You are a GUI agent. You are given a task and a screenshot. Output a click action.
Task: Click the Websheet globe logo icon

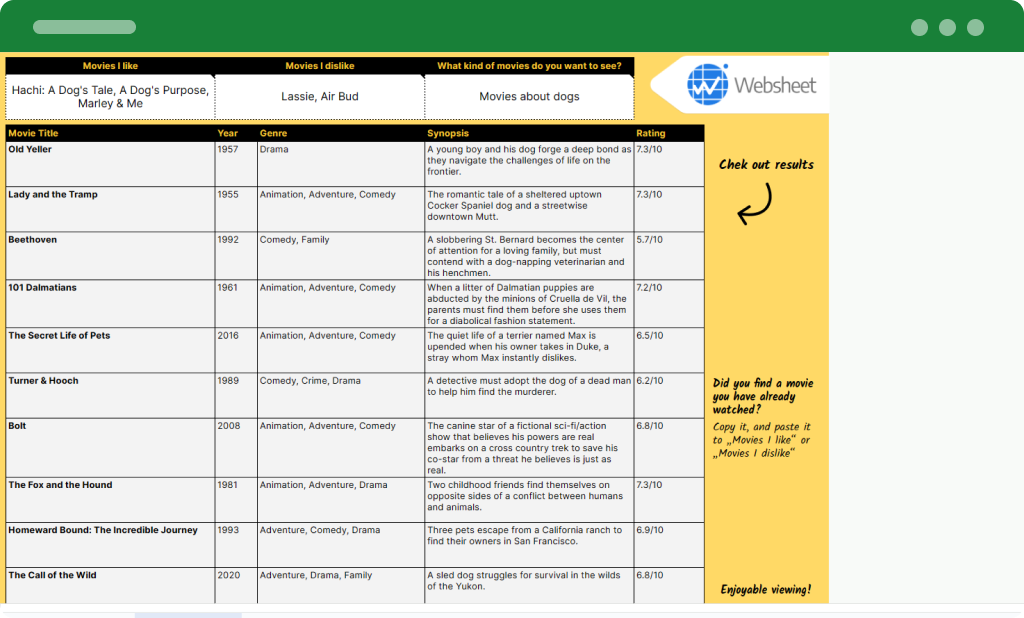tap(707, 84)
